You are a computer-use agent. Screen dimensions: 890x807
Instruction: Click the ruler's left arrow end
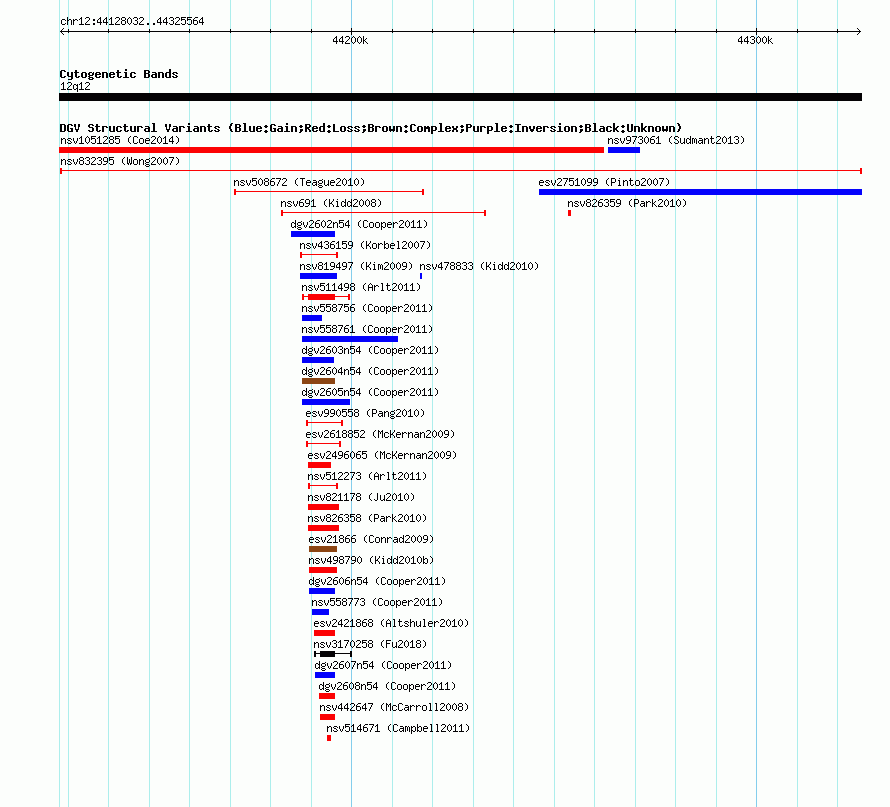(x=62, y=32)
